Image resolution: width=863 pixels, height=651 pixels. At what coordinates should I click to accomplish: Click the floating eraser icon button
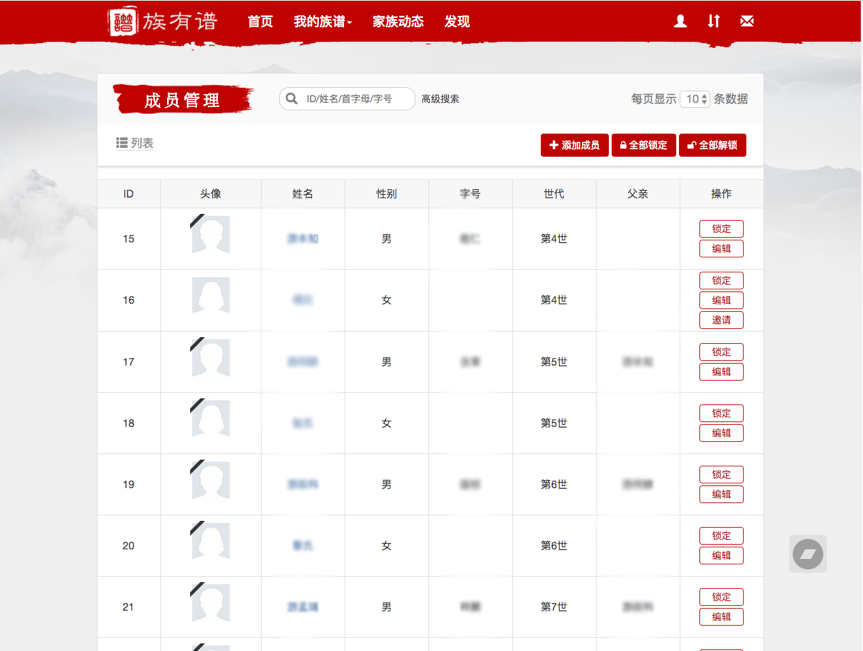point(807,554)
